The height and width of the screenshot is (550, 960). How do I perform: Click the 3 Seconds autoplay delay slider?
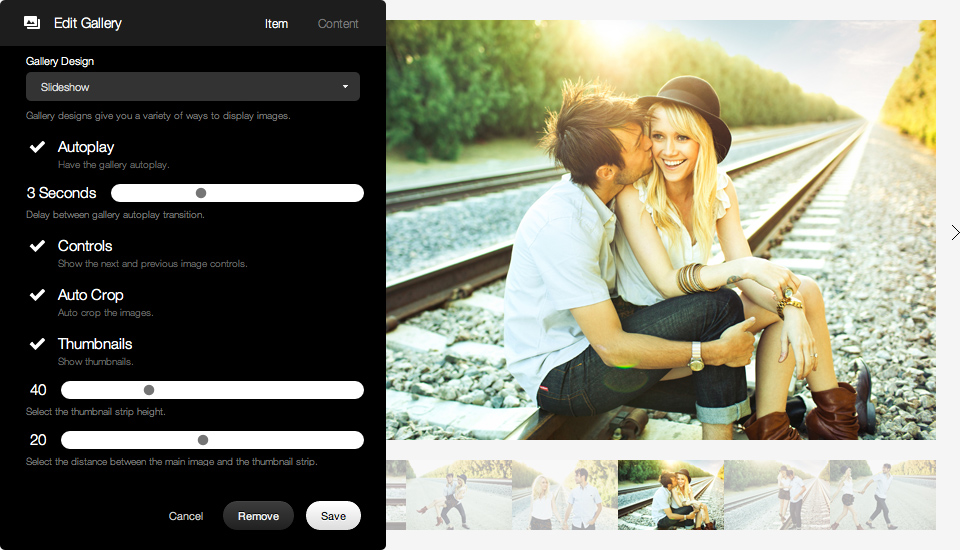[237, 193]
